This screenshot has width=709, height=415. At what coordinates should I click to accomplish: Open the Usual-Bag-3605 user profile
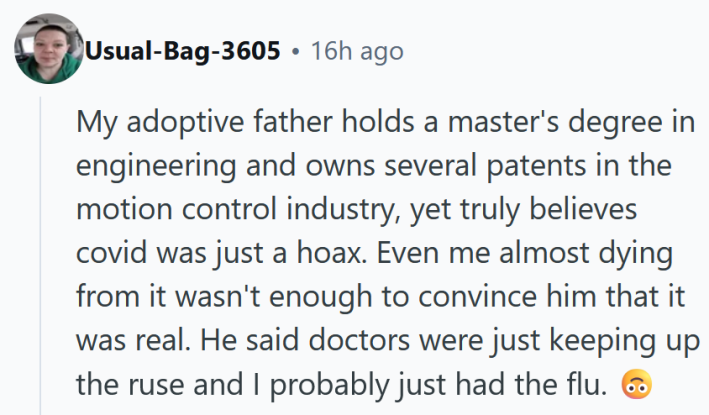pos(183,51)
